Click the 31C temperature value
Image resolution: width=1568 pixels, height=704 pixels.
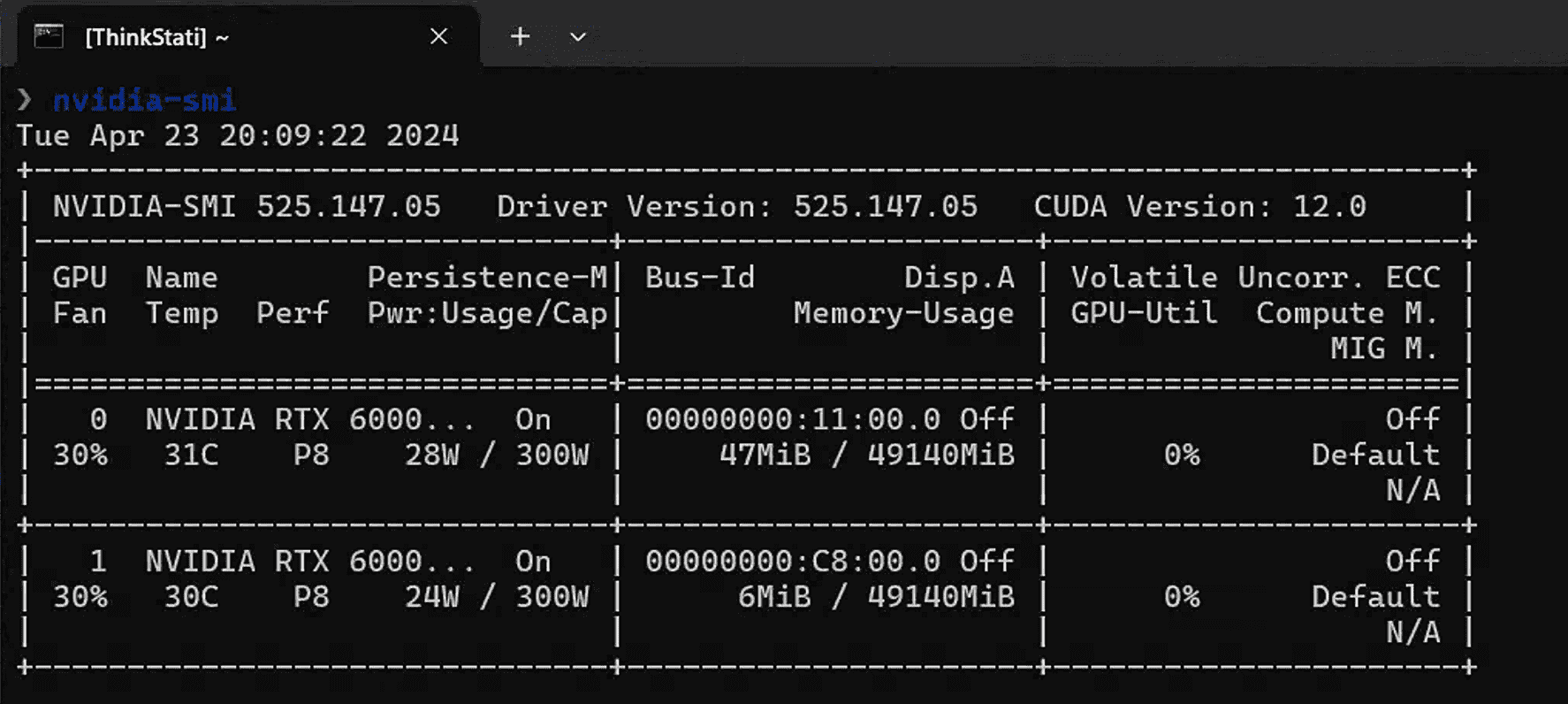click(x=191, y=455)
